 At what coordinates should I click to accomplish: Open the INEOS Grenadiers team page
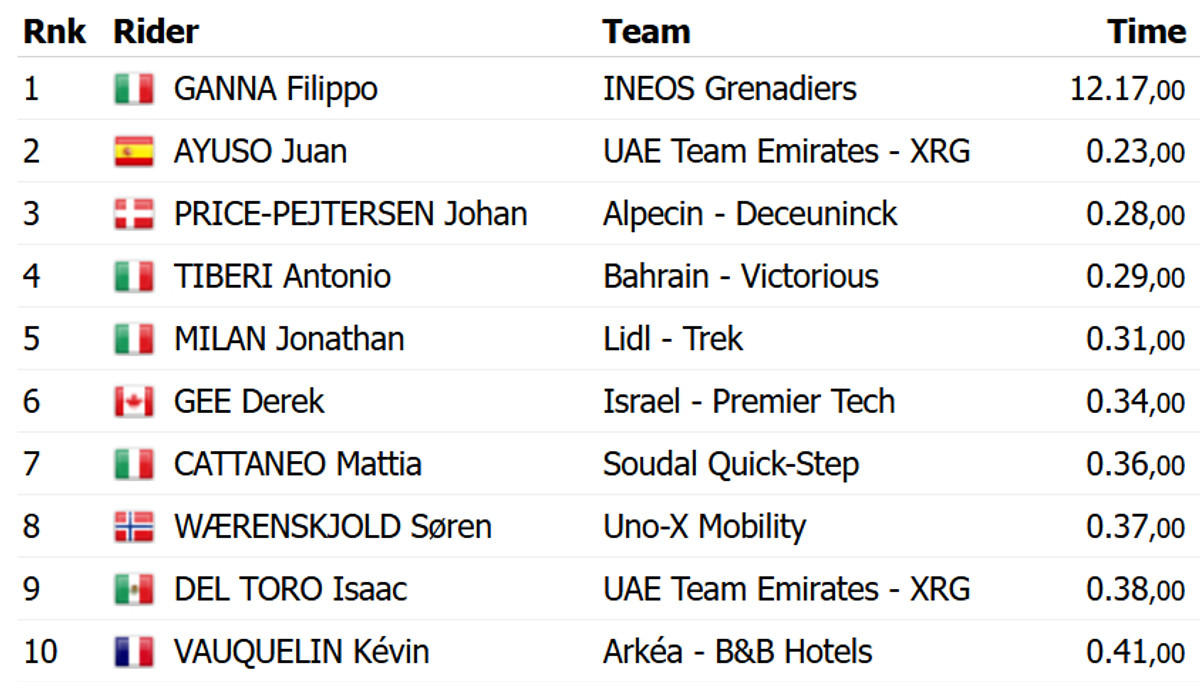[x=729, y=89]
